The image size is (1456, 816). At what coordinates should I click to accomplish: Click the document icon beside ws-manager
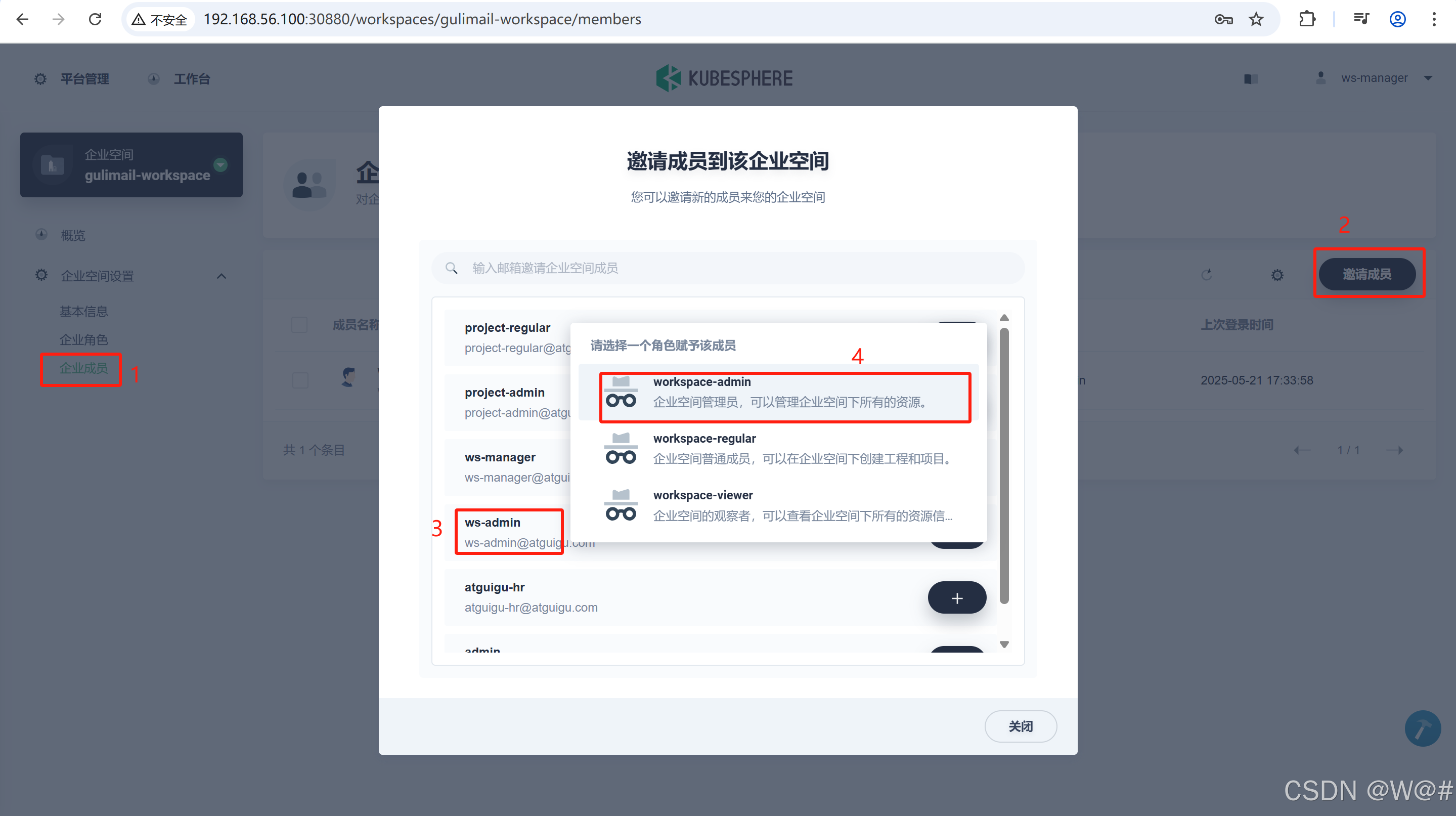pyautogui.click(x=1251, y=78)
